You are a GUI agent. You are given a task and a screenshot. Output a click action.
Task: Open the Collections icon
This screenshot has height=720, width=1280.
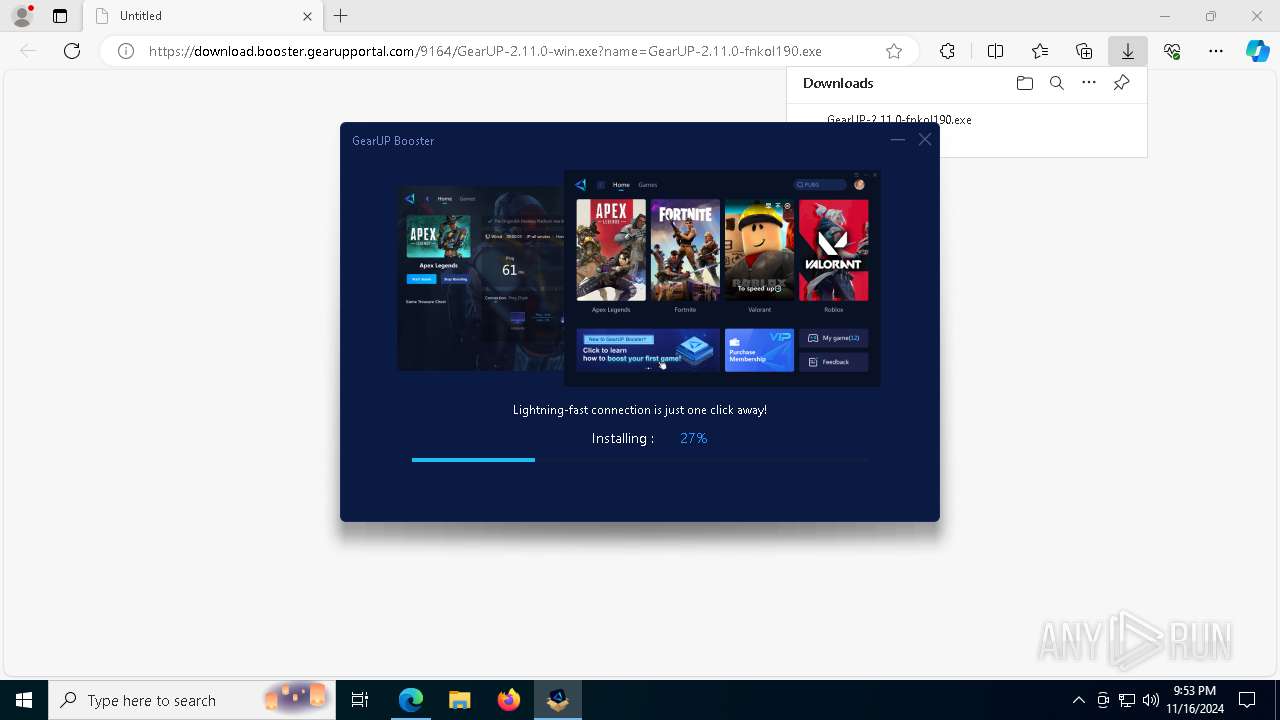tap(1084, 51)
